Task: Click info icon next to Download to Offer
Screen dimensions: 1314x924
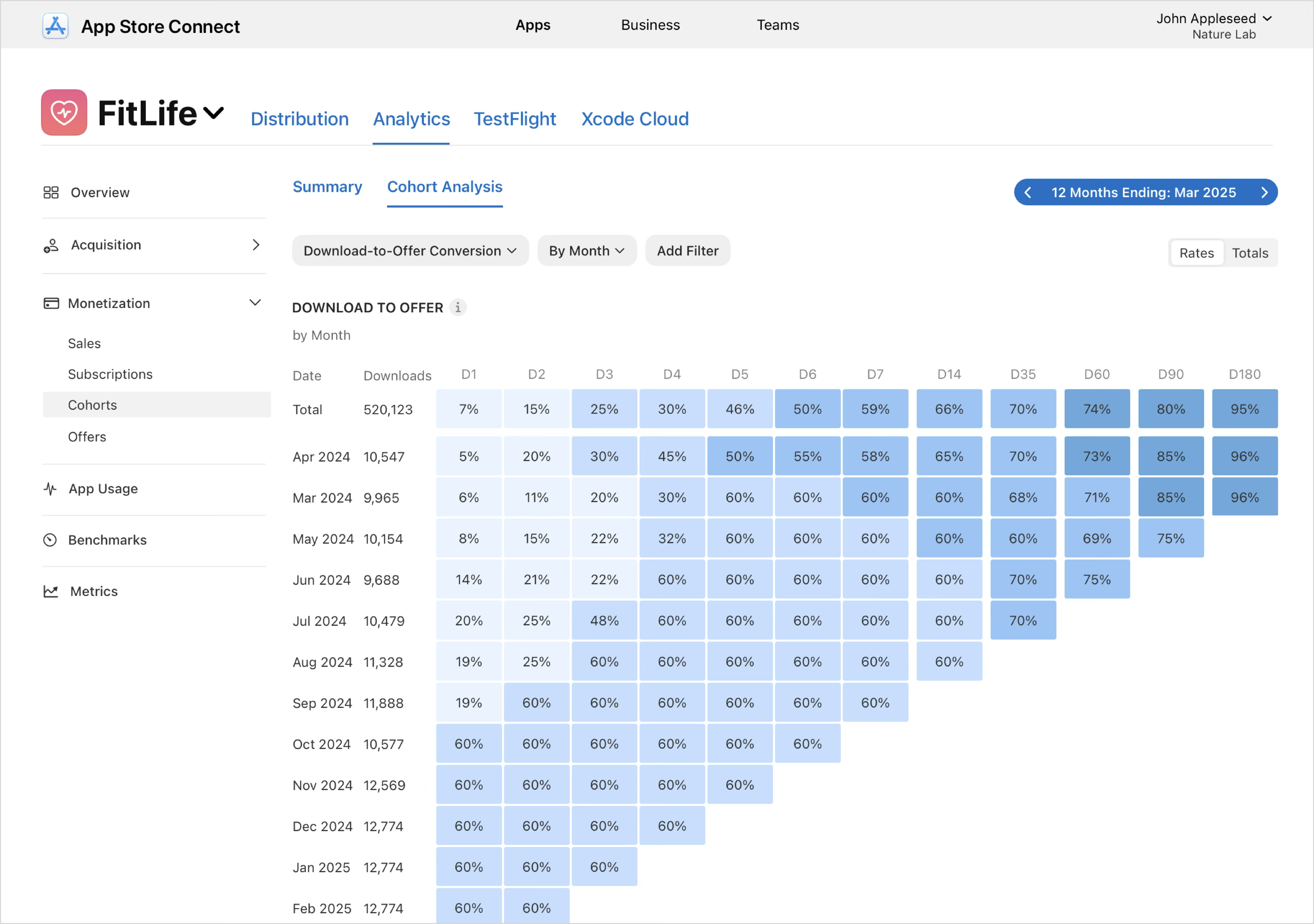Action: coord(458,308)
